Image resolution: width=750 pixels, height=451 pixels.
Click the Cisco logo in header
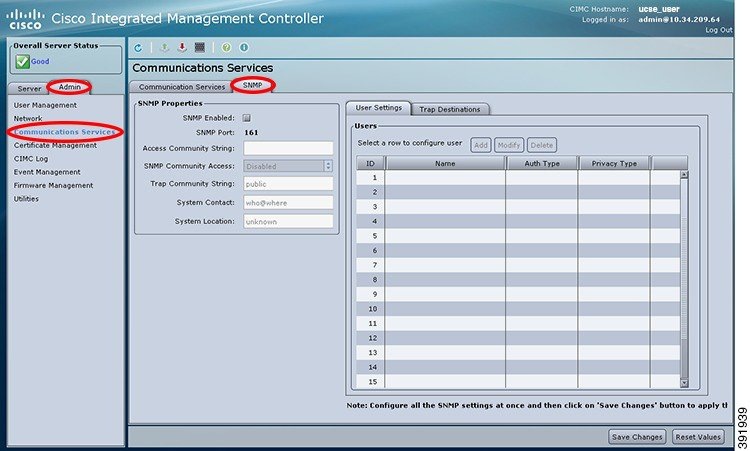click(x=25, y=18)
